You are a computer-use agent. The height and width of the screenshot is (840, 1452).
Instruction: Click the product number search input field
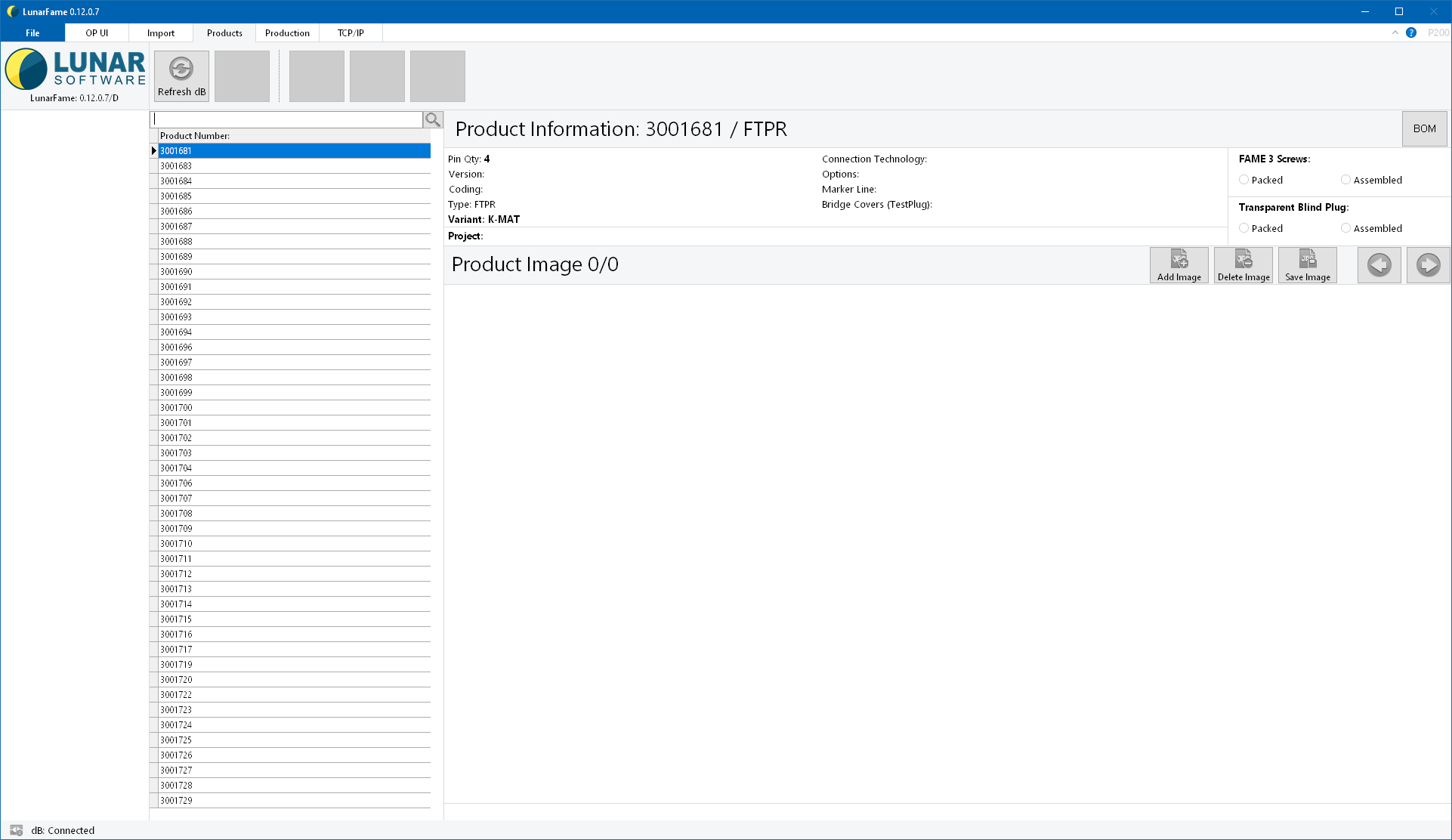tap(286, 119)
